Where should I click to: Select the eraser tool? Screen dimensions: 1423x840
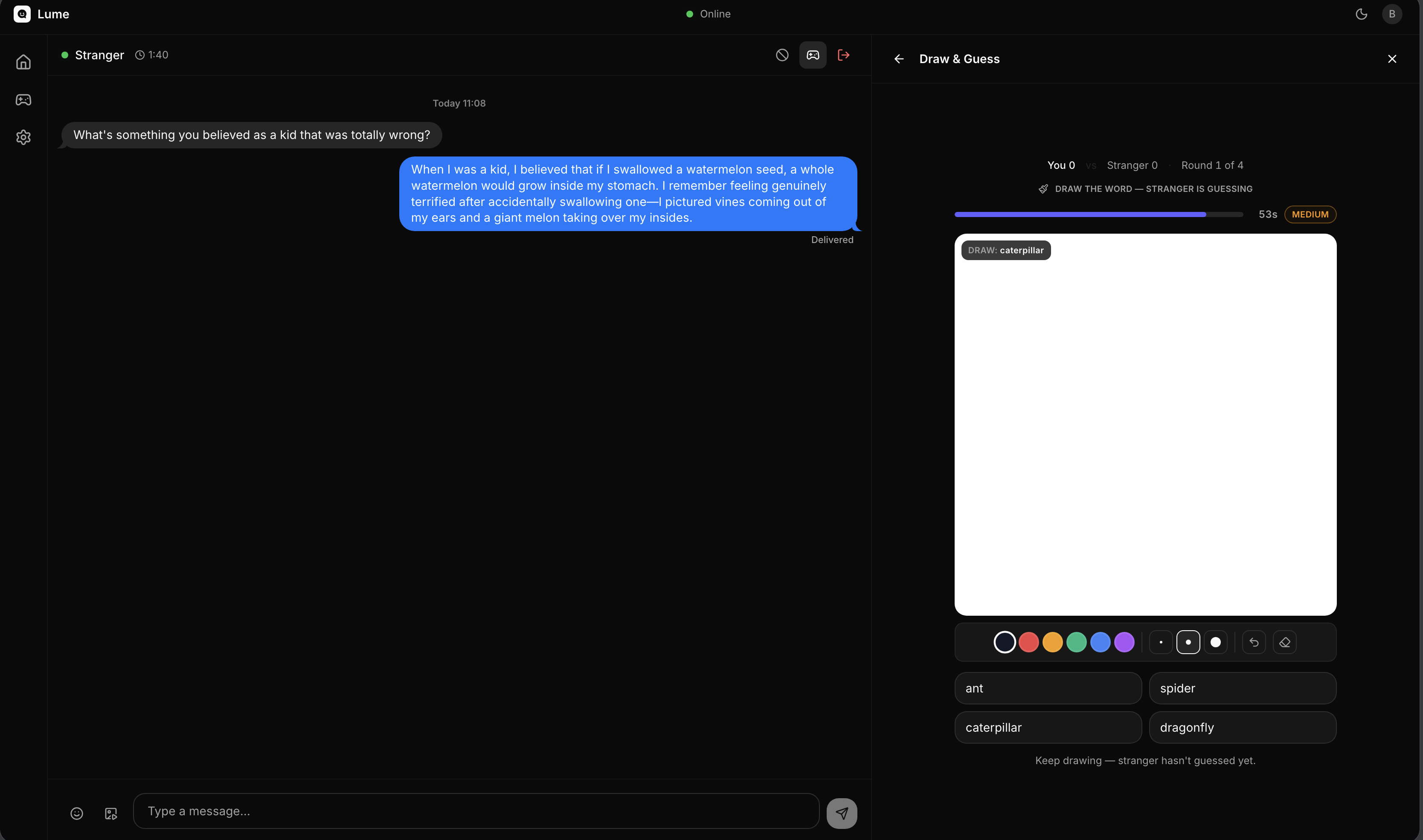1284,642
